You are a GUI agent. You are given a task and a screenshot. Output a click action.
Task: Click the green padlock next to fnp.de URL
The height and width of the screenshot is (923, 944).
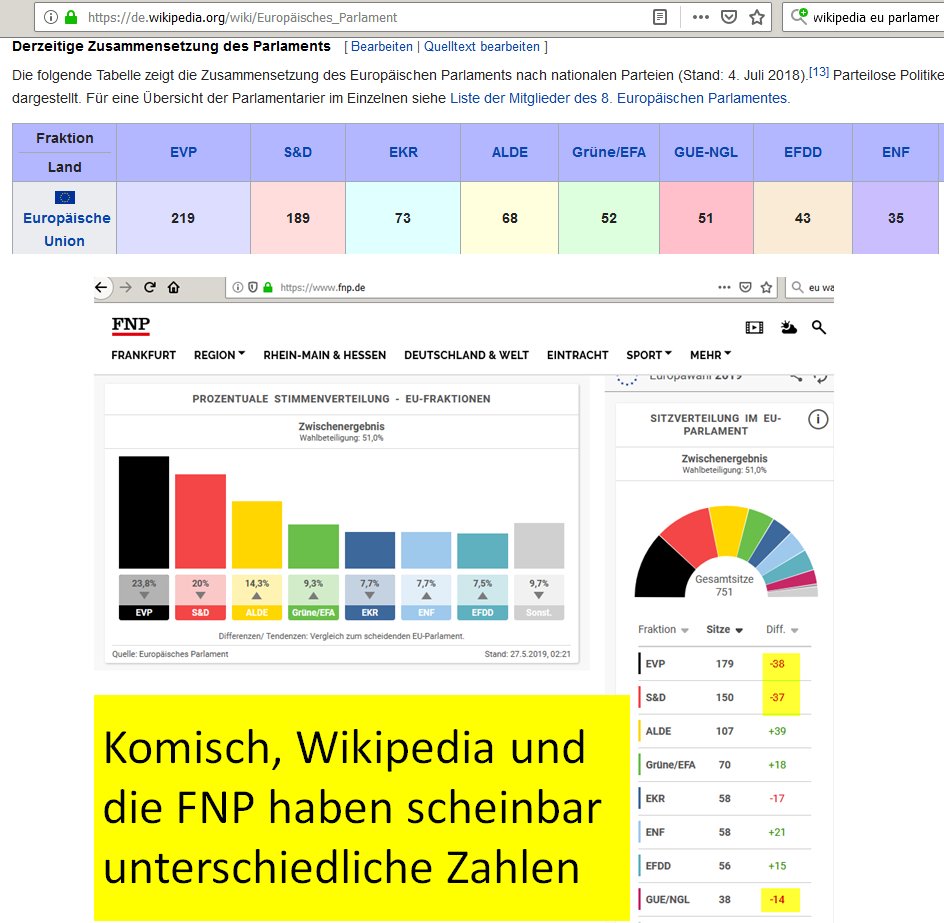[268, 287]
